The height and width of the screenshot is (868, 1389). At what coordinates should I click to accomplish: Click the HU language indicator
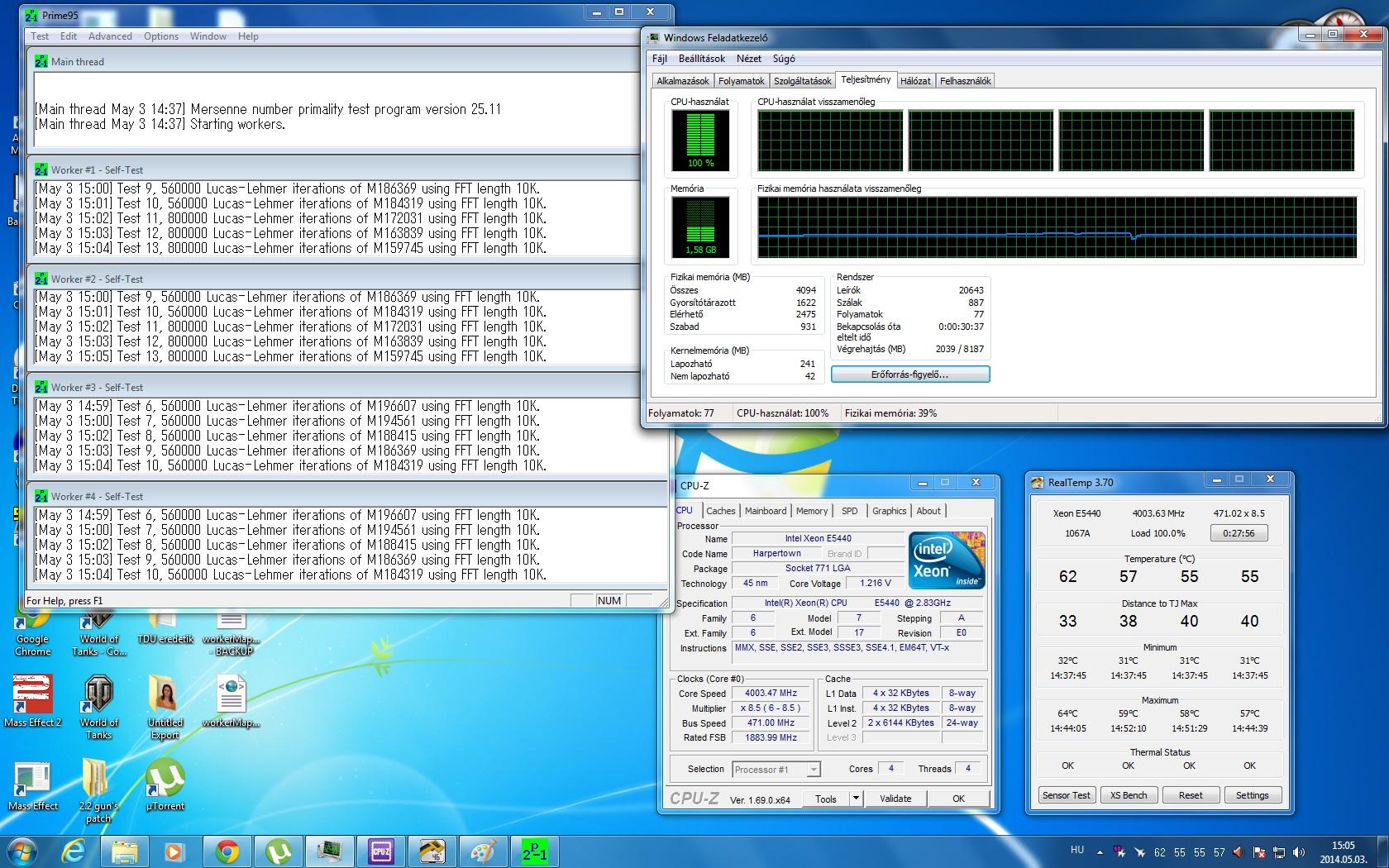(1077, 850)
